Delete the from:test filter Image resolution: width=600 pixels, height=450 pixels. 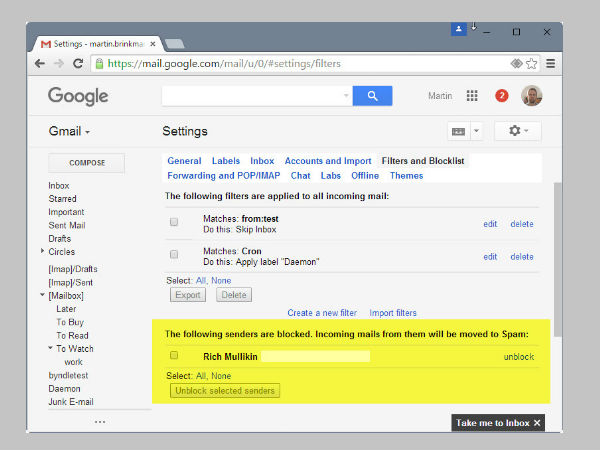click(x=522, y=224)
